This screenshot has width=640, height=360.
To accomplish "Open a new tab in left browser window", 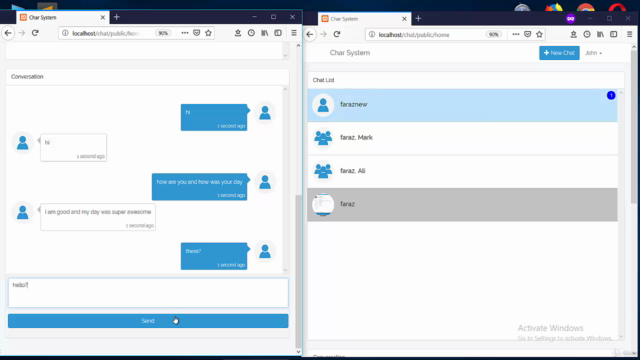I will pyautogui.click(x=117, y=17).
